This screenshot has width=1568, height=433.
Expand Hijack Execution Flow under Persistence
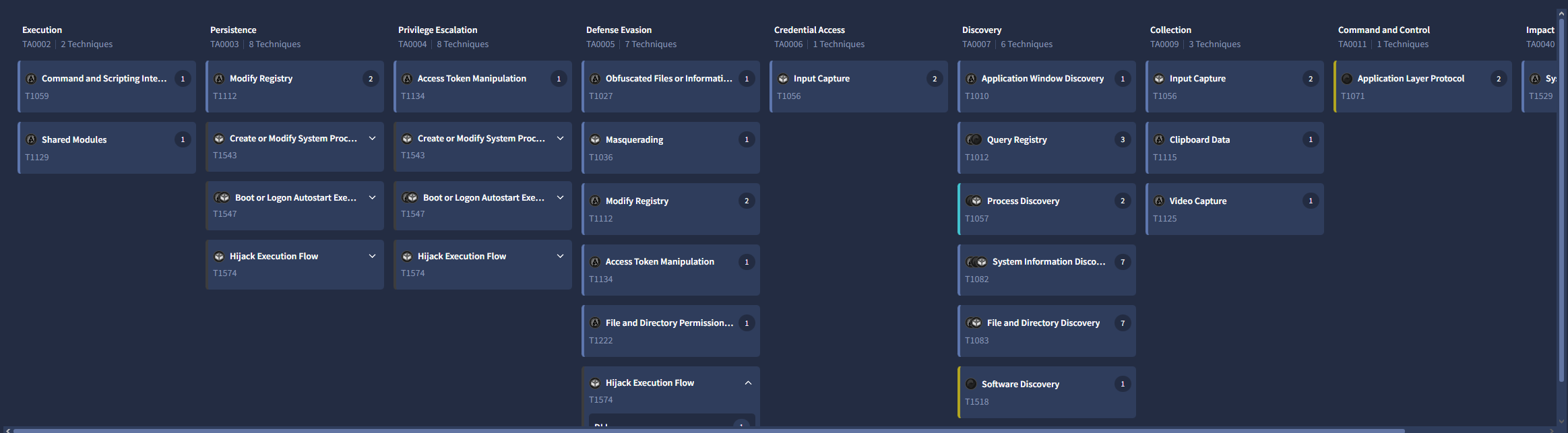pyautogui.click(x=372, y=257)
